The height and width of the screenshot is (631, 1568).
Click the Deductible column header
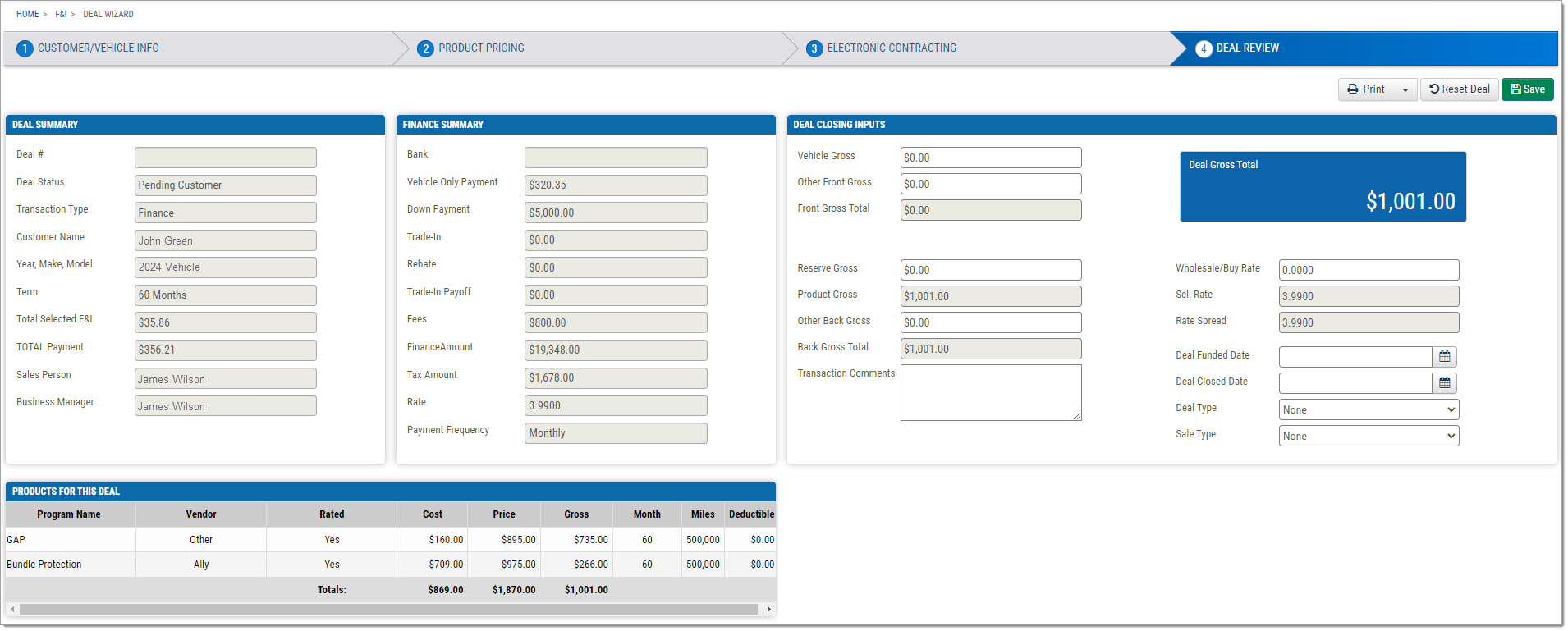pos(751,514)
